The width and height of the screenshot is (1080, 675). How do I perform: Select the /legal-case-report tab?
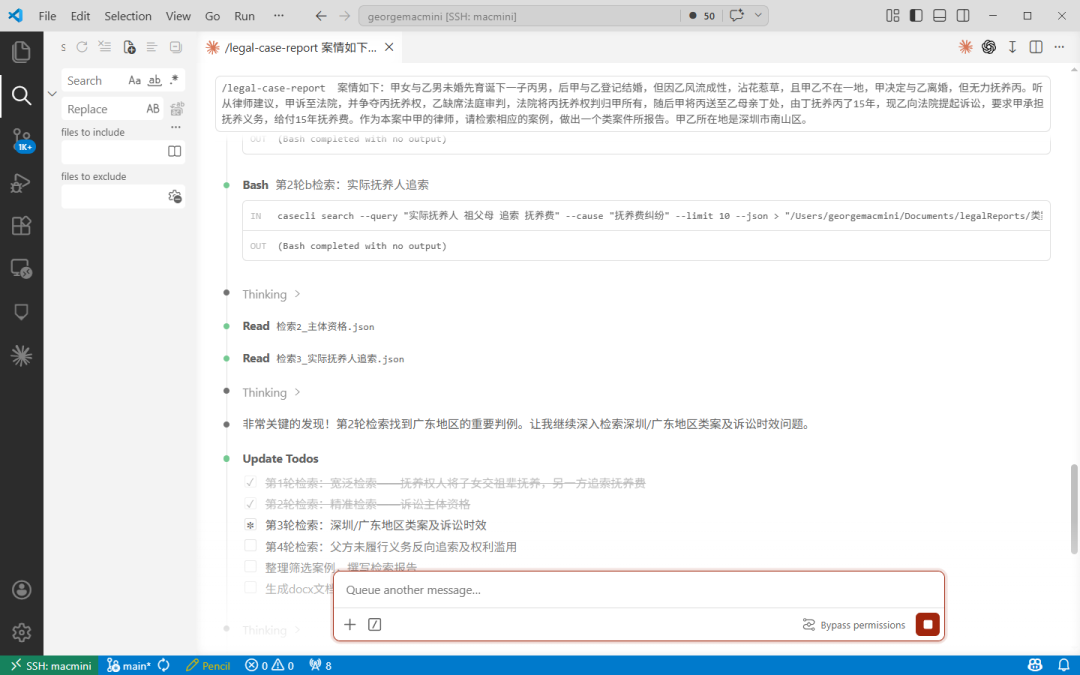pyautogui.click(x=300, y=48)
